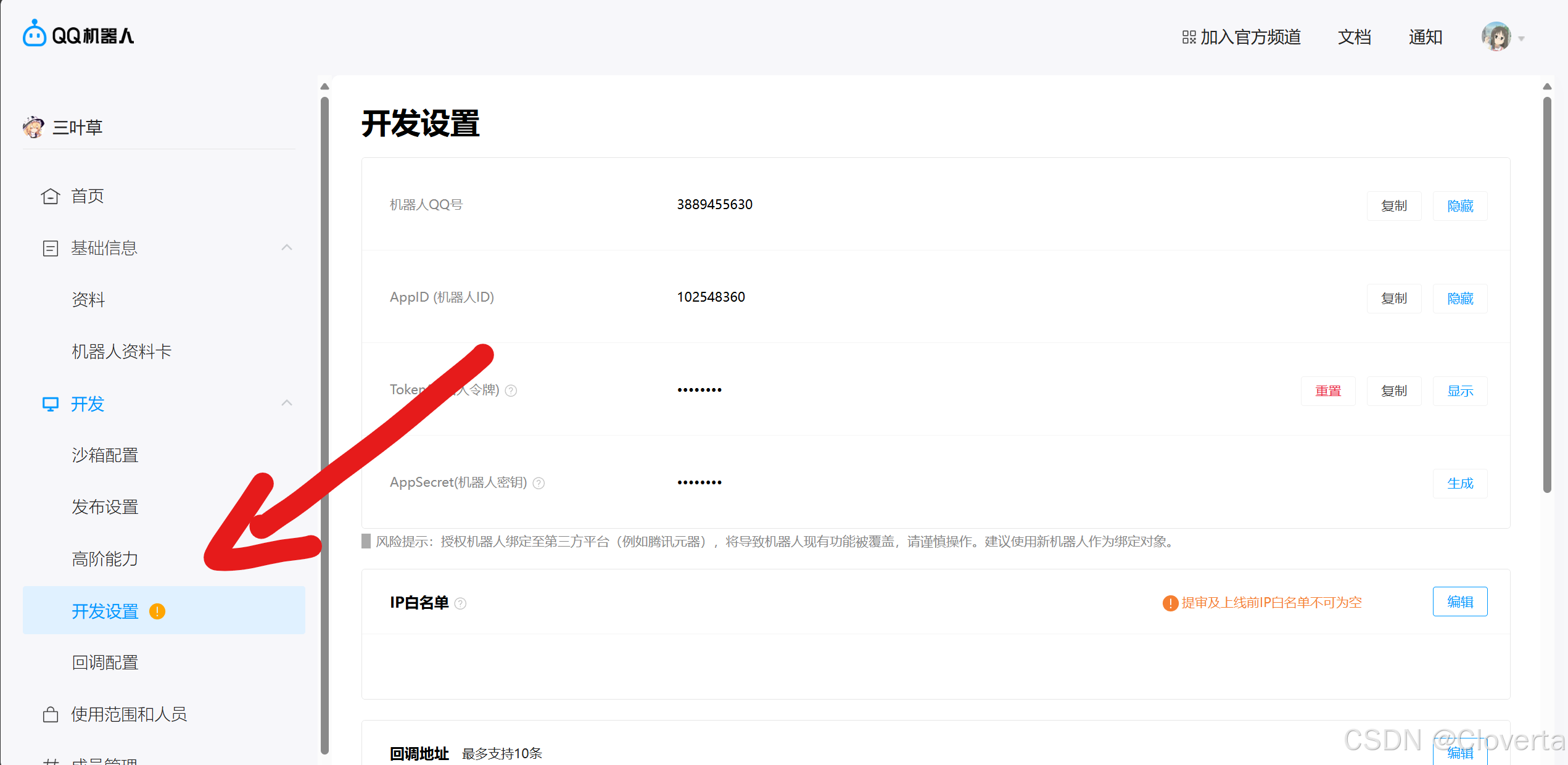Click the help icon next to Token
The image size is (1568, 765).
click(511, 391)
